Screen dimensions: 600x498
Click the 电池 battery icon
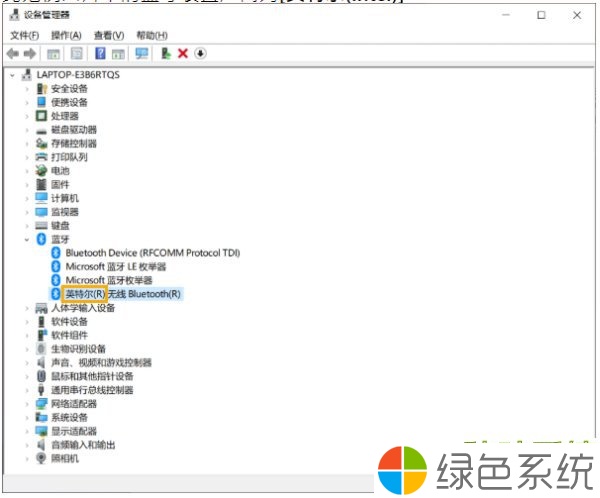click(x=41, y=171)
